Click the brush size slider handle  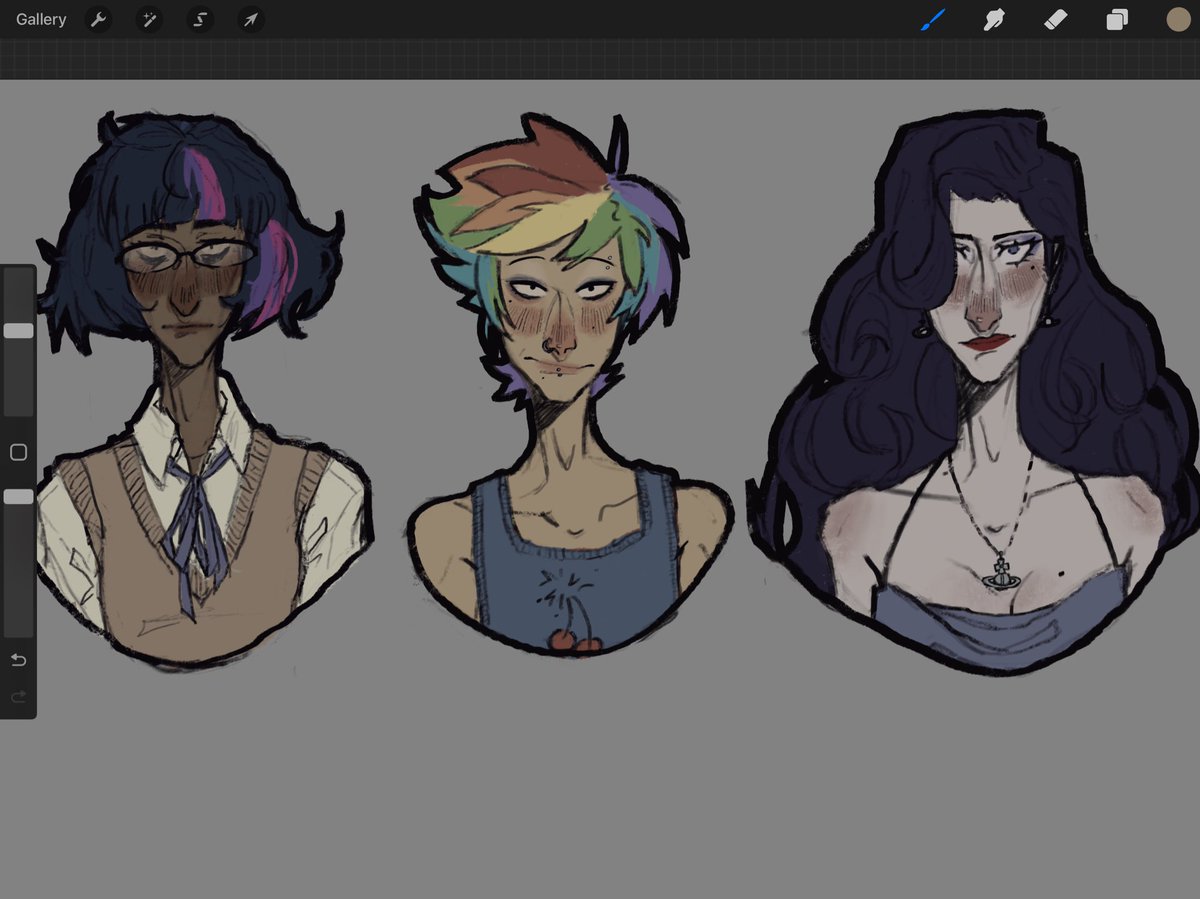click(x=18, y=331)
